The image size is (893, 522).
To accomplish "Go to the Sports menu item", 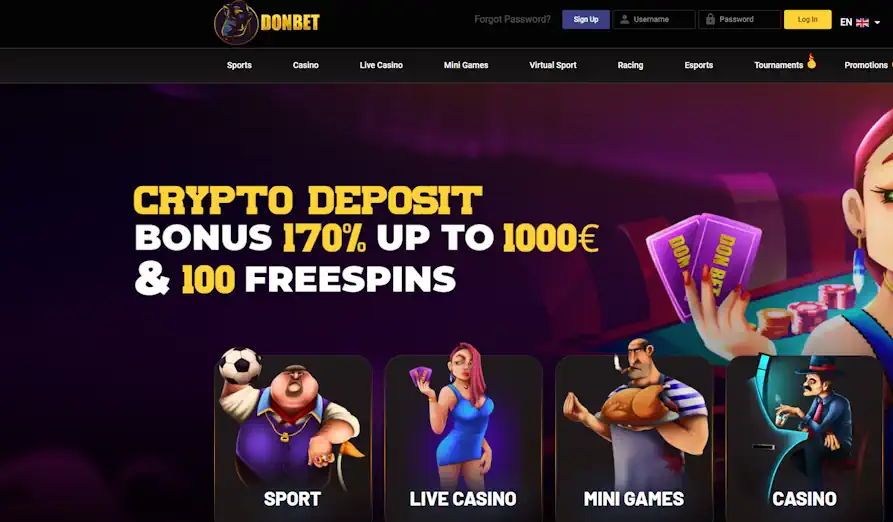I will point(239,65).
